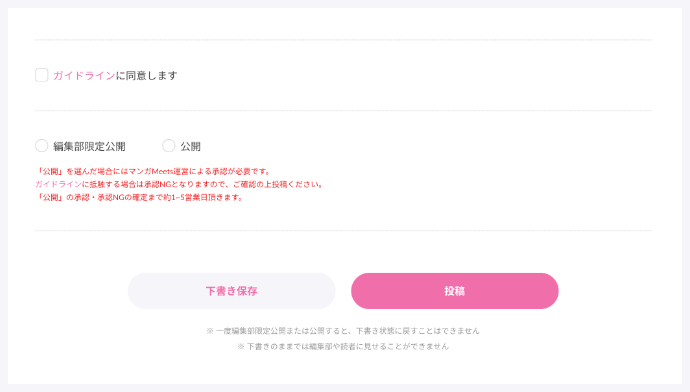Select the 公開 radio button
Screen dimensions: 690x392
[x=169, y=146]
